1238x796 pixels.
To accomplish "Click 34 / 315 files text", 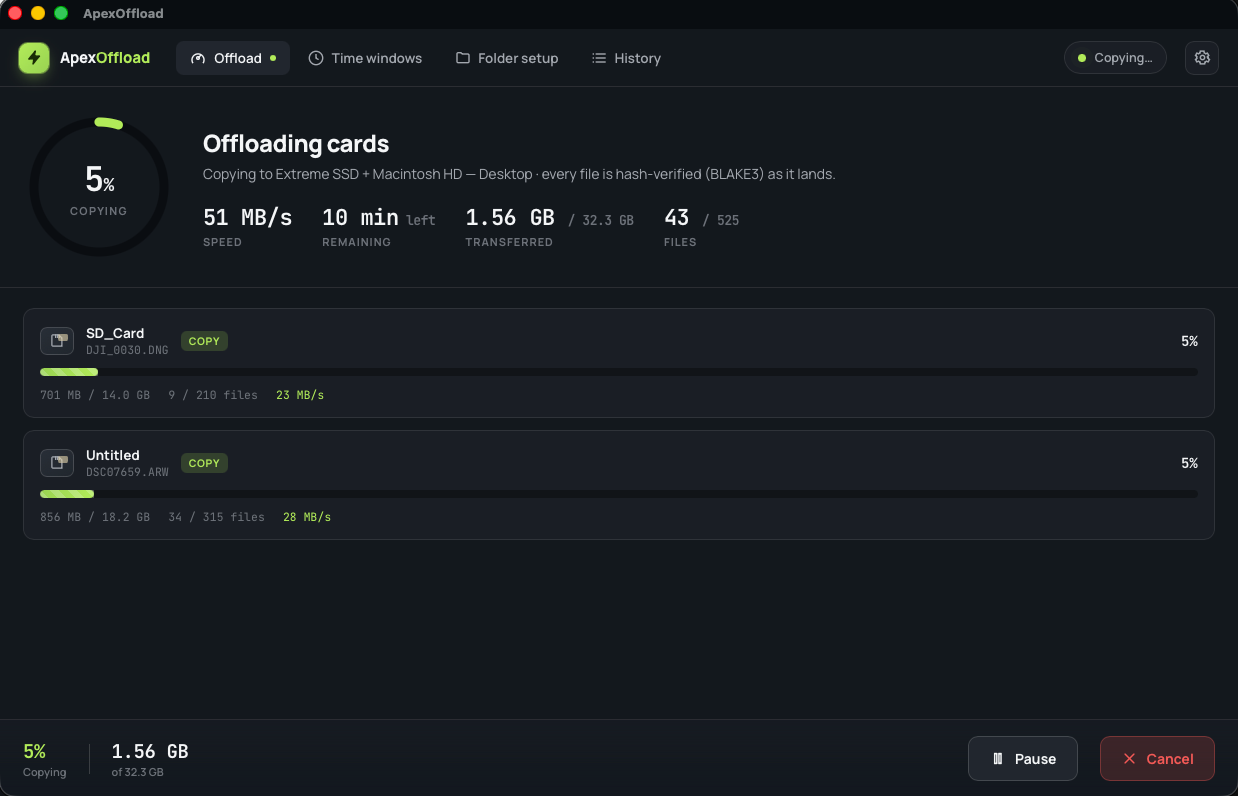I will coord(217,517).
